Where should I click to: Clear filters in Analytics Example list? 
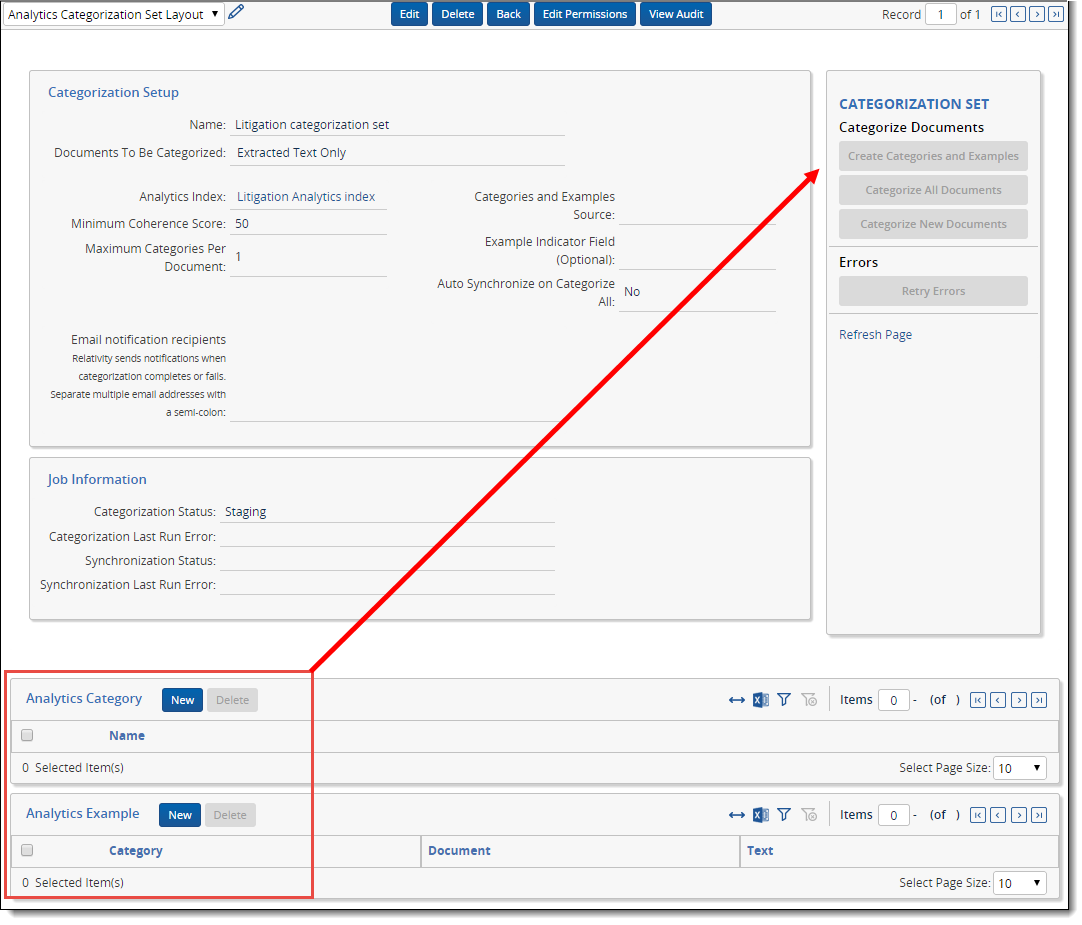click(809, 815)
